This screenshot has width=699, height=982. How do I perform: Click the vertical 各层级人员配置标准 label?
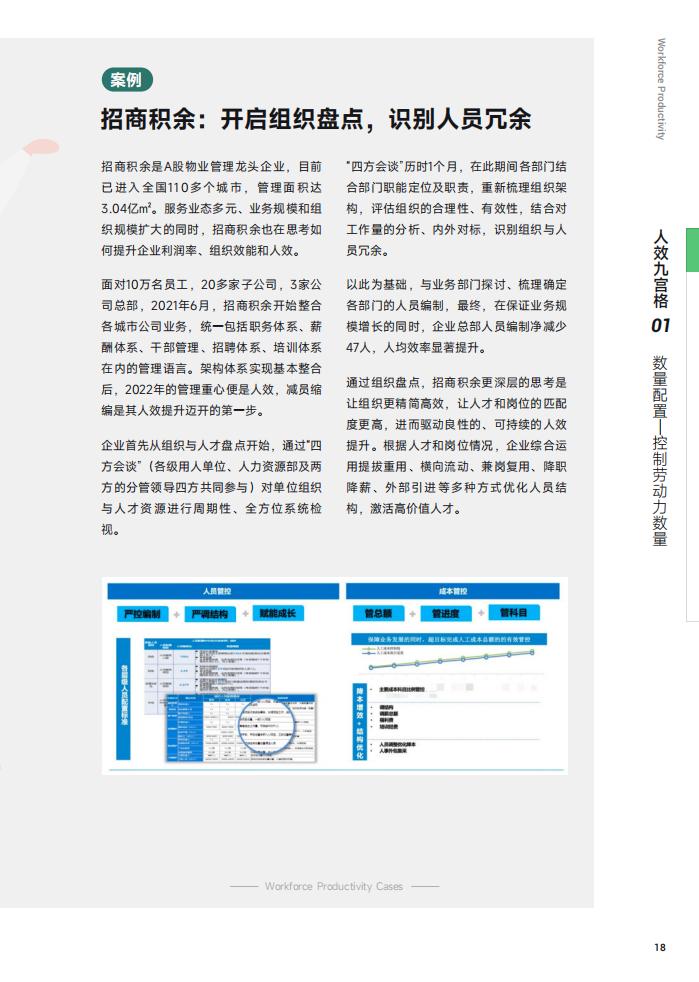[124, 698]
